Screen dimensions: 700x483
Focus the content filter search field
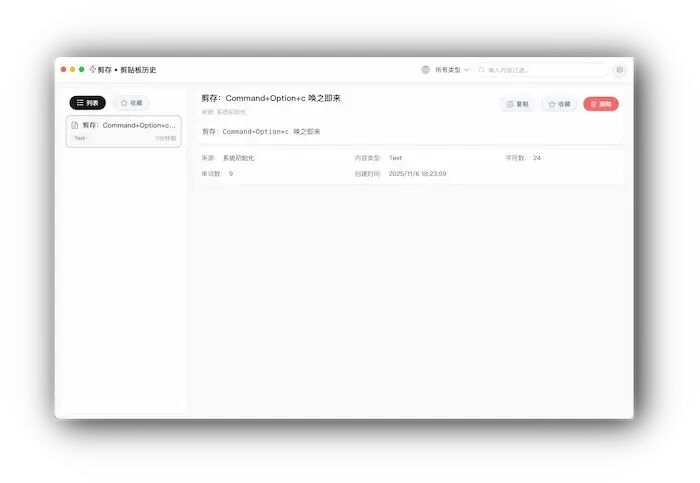(x=542, y=70)
